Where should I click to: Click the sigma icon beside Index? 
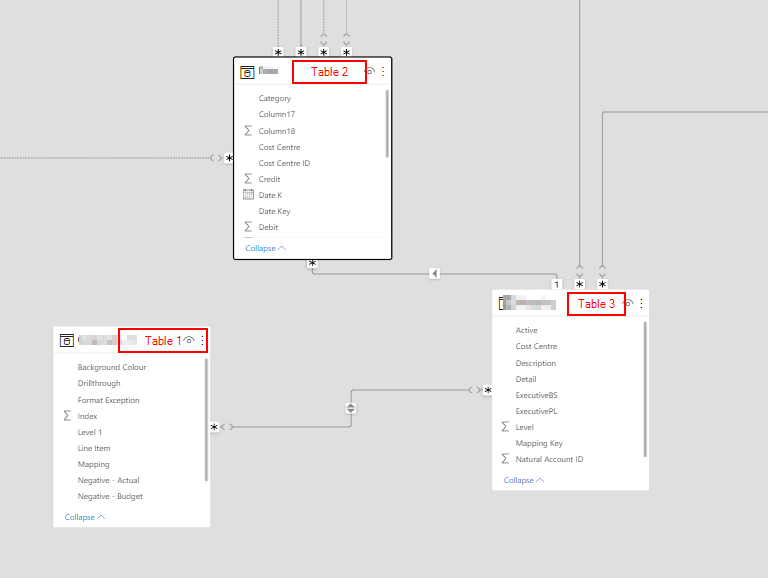(x=67, y=416)
